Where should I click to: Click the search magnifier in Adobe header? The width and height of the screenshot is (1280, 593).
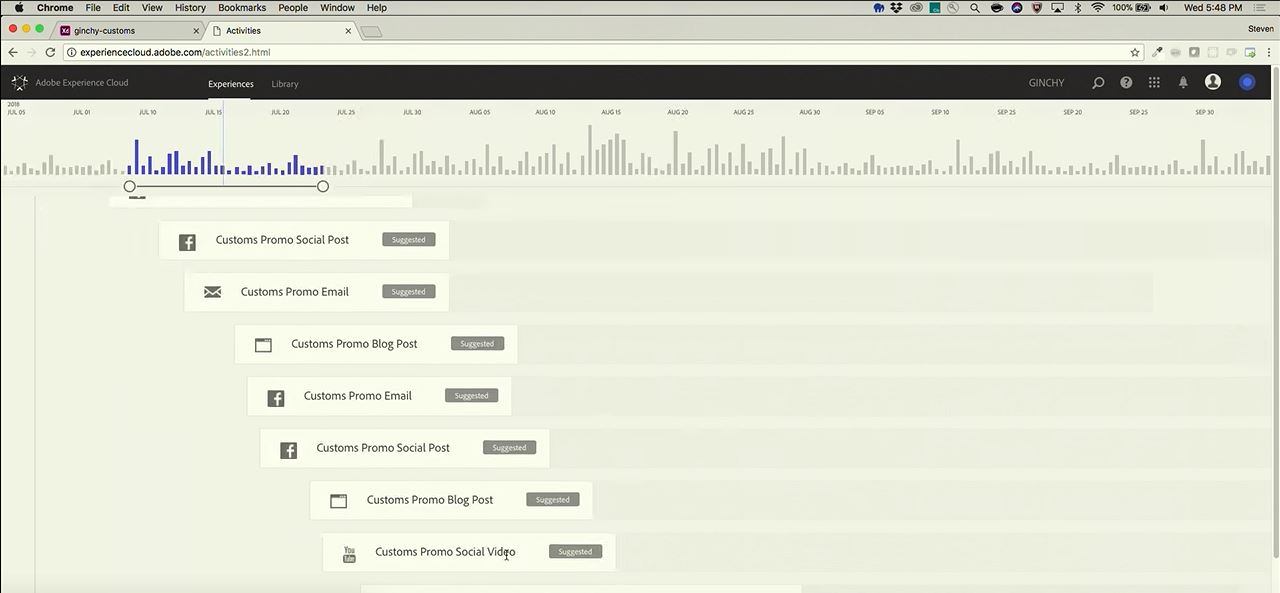pos(1098,83)
